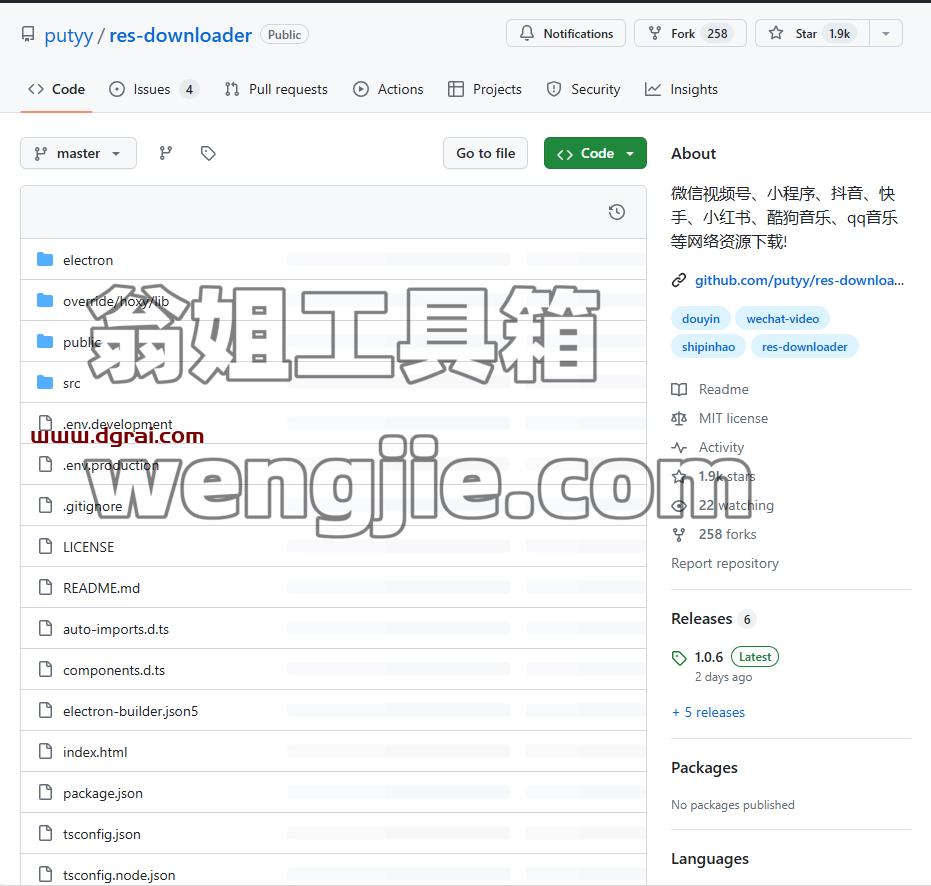Open components.d.ts file name
Screen dimensions: 931x886
click(114, 670)
